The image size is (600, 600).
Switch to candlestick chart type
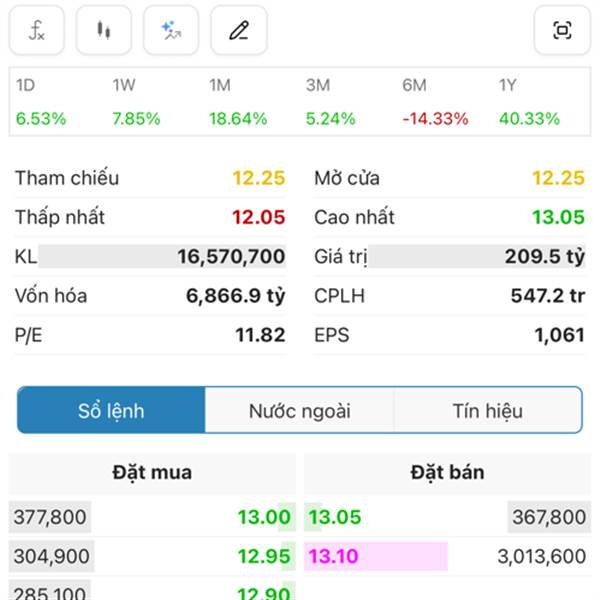pos(104,31)
